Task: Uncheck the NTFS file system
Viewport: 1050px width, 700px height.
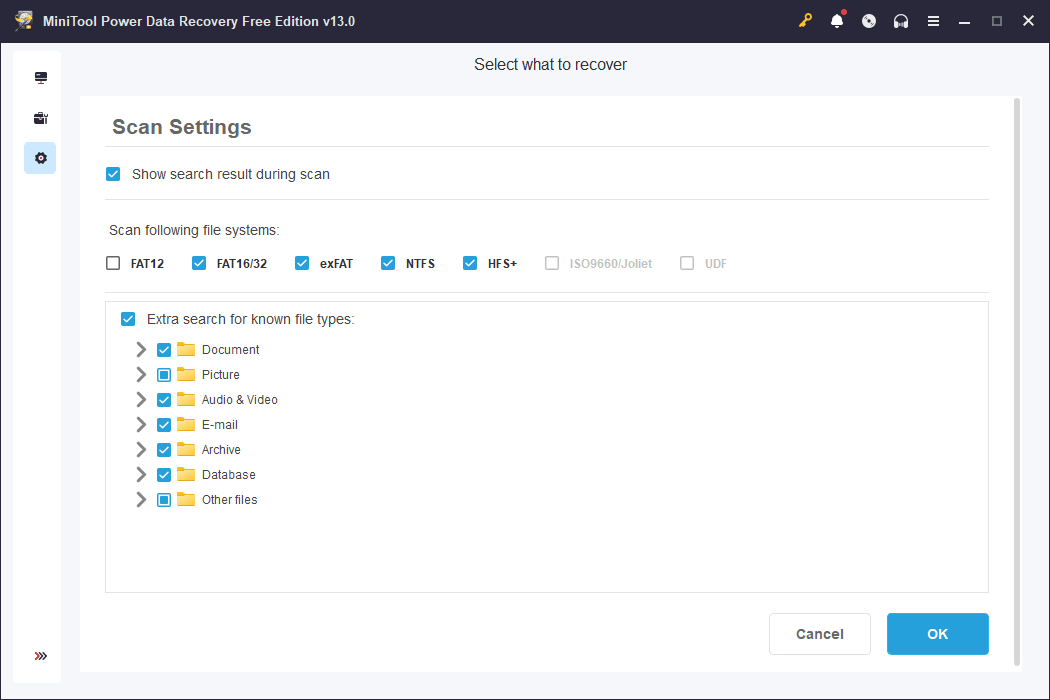Action: [x=388, y=263]
